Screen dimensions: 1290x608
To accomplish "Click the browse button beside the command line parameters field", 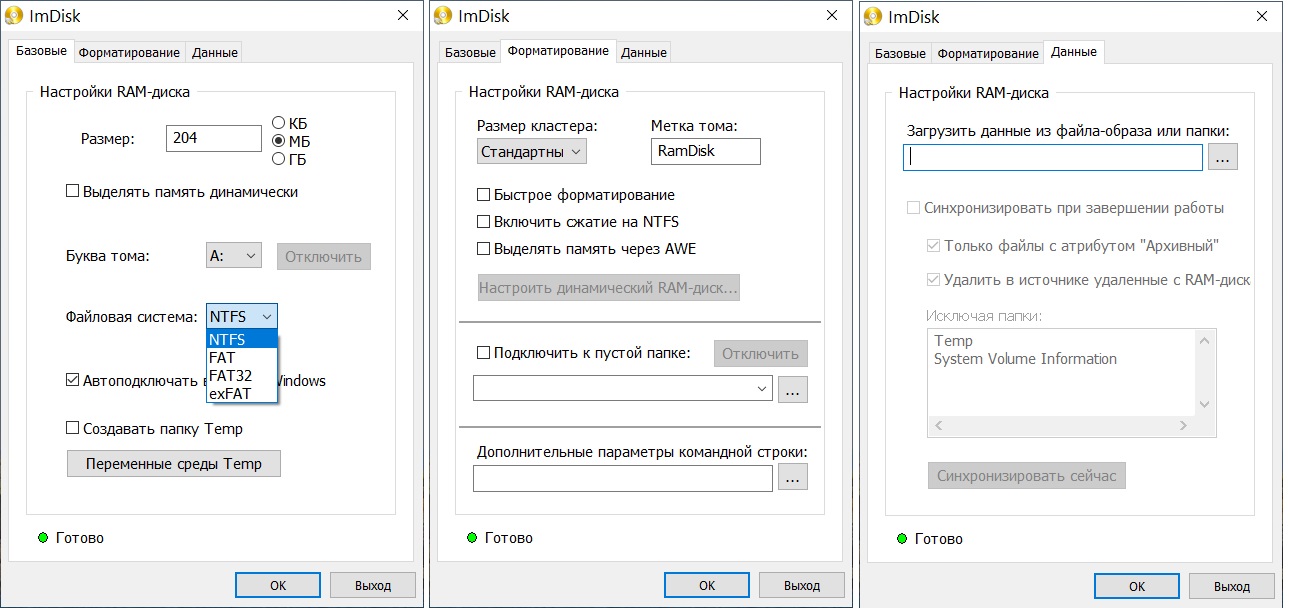I will [793, 478].
